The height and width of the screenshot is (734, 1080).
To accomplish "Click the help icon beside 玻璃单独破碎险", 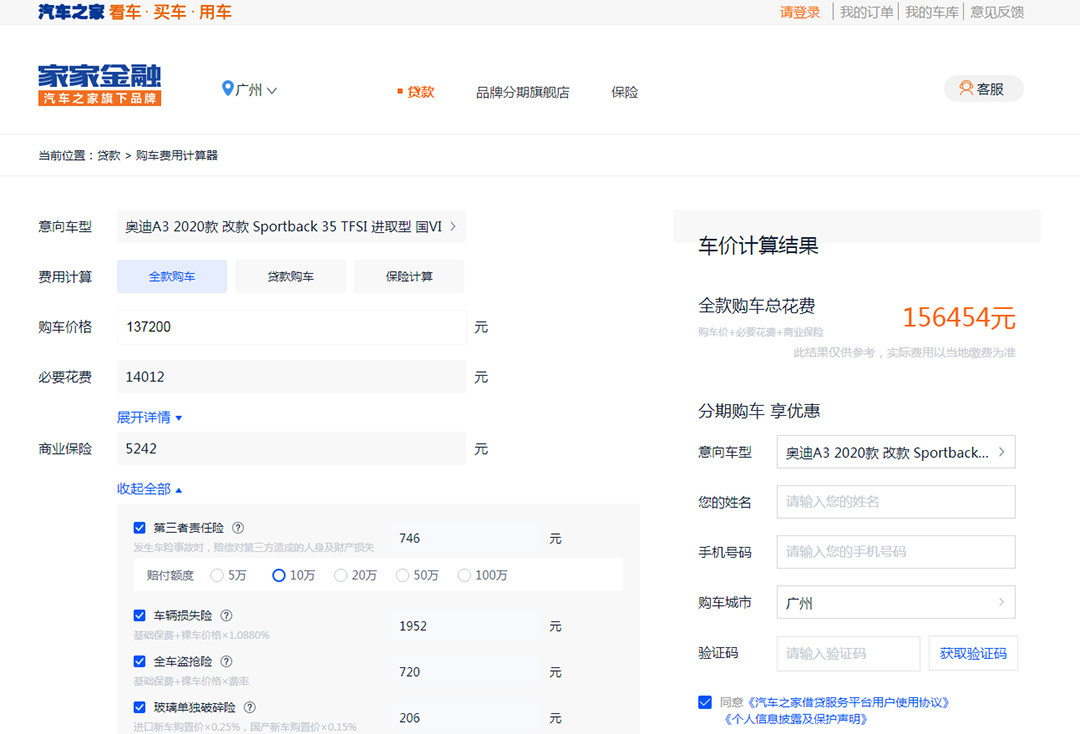I will 250,707.
